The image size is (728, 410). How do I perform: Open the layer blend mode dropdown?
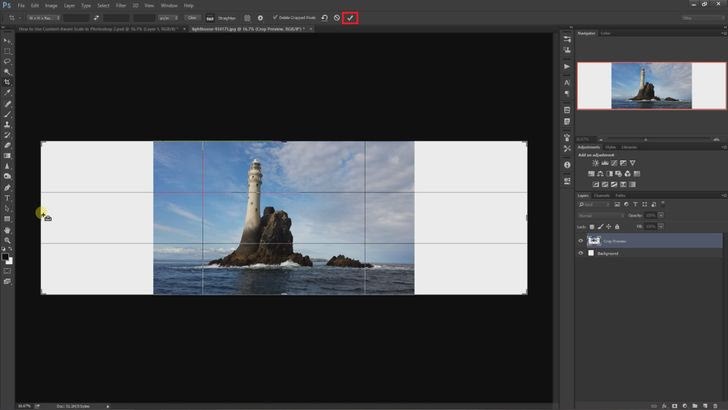click(x=600, y=215)
